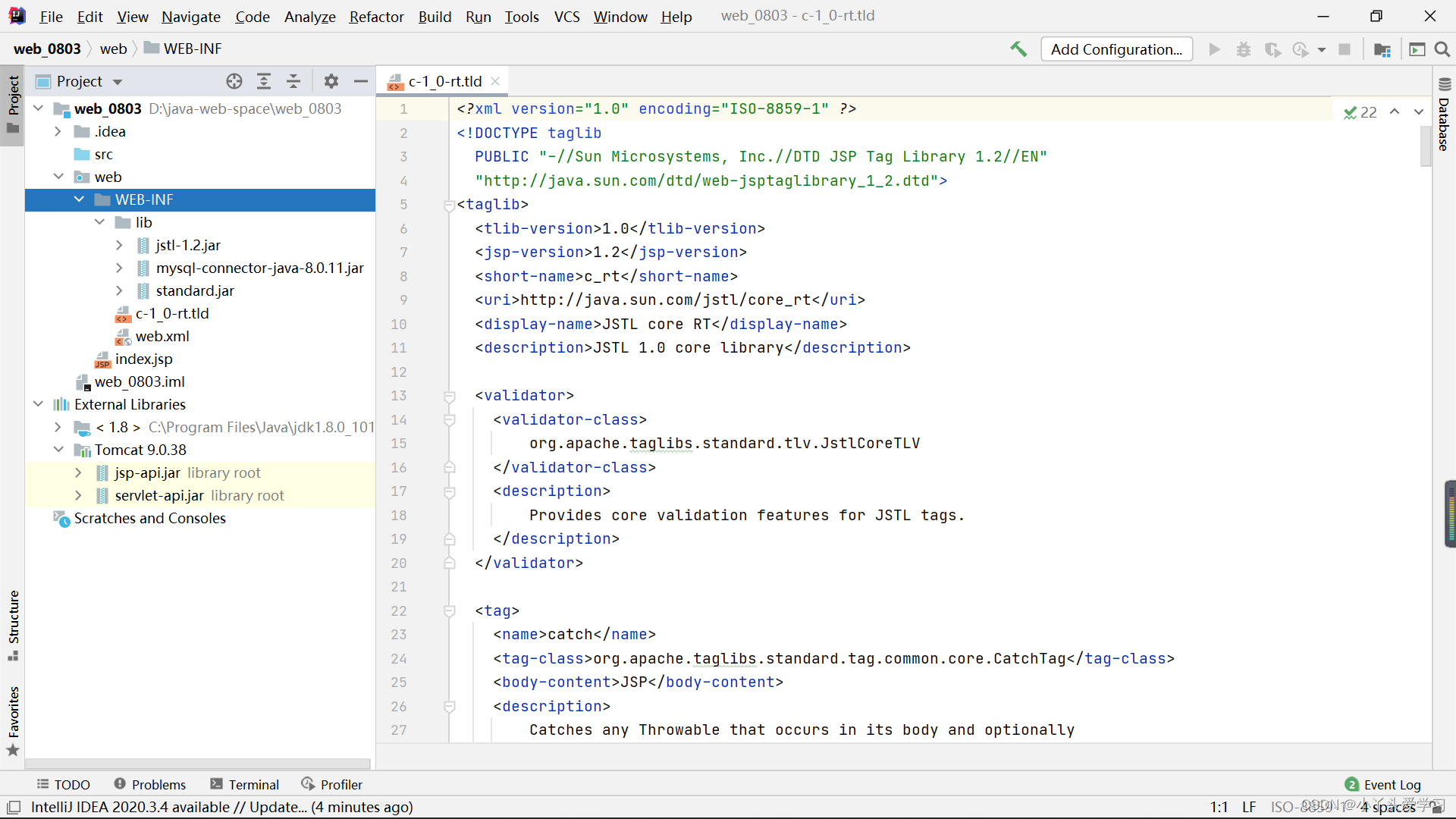Click the Build Project hammer icon

pyautogui.click(x=1018, y=49)
